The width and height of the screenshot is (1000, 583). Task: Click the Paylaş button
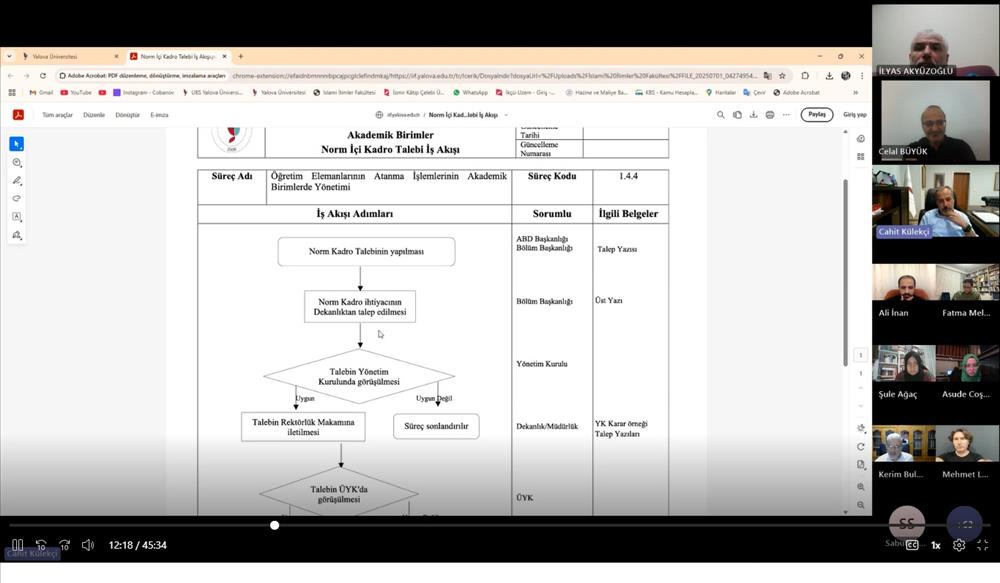[x=817, y=115]
